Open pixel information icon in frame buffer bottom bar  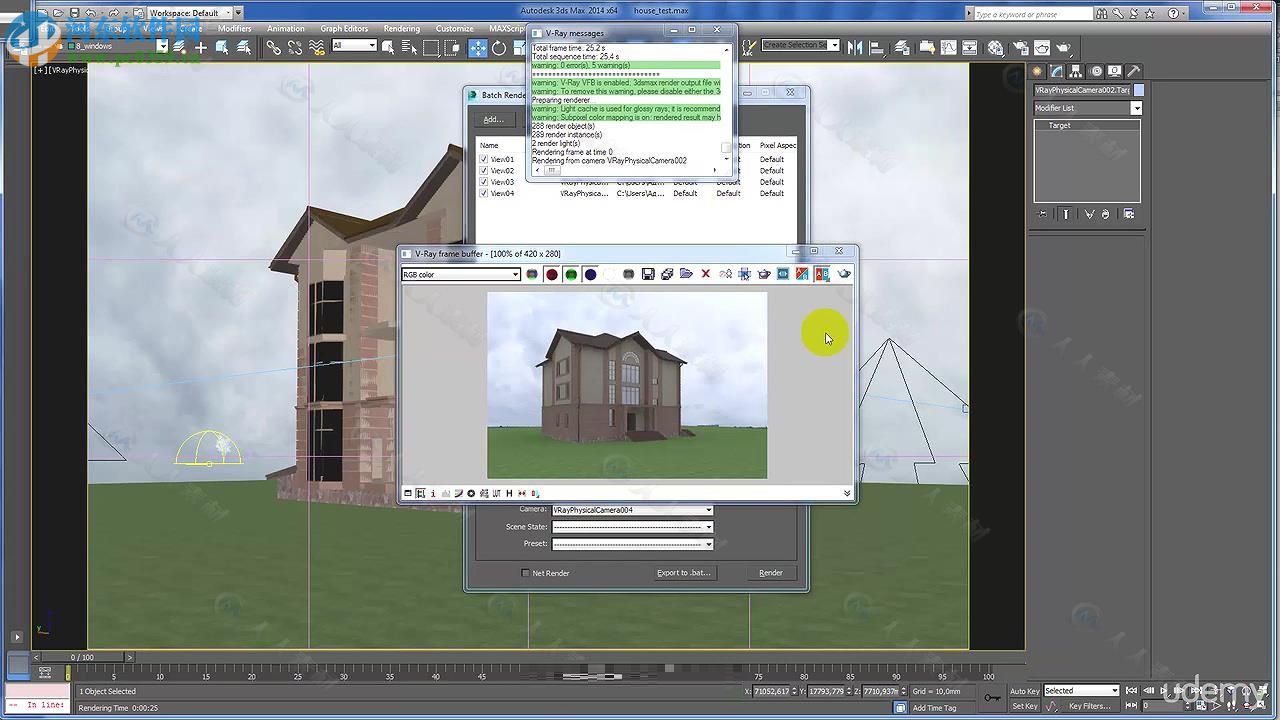[433, 493]
